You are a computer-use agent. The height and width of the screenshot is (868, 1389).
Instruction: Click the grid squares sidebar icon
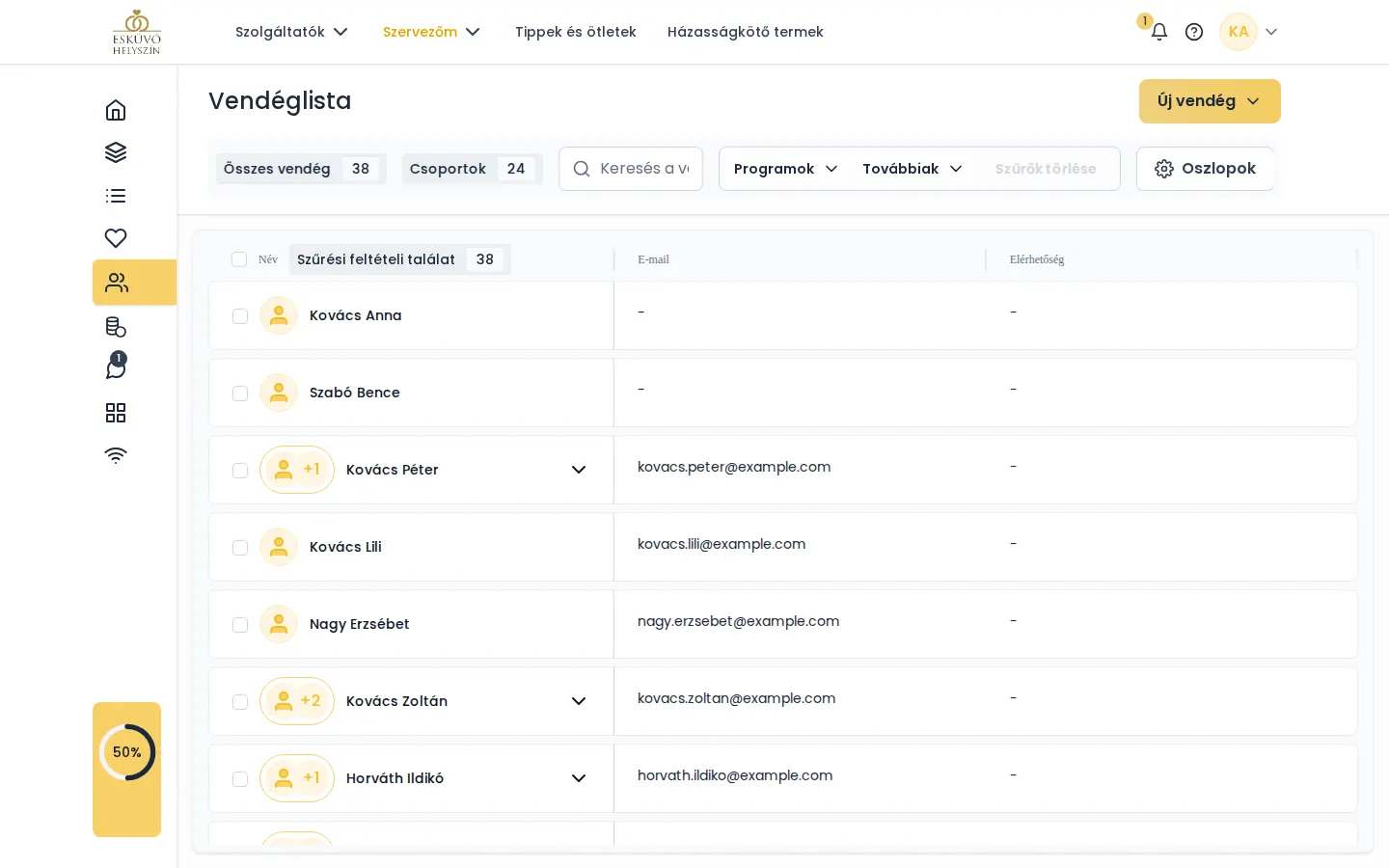click(116, 413)
